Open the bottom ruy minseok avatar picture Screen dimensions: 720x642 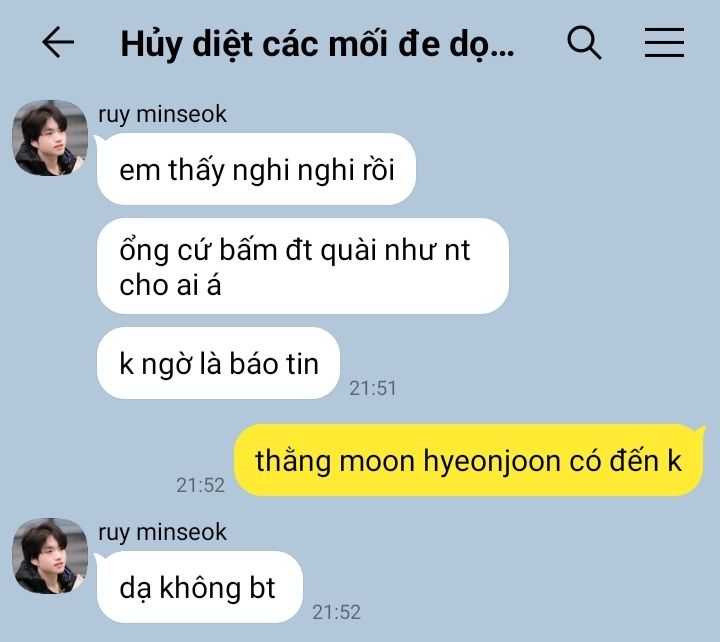[x=50, y=556]
